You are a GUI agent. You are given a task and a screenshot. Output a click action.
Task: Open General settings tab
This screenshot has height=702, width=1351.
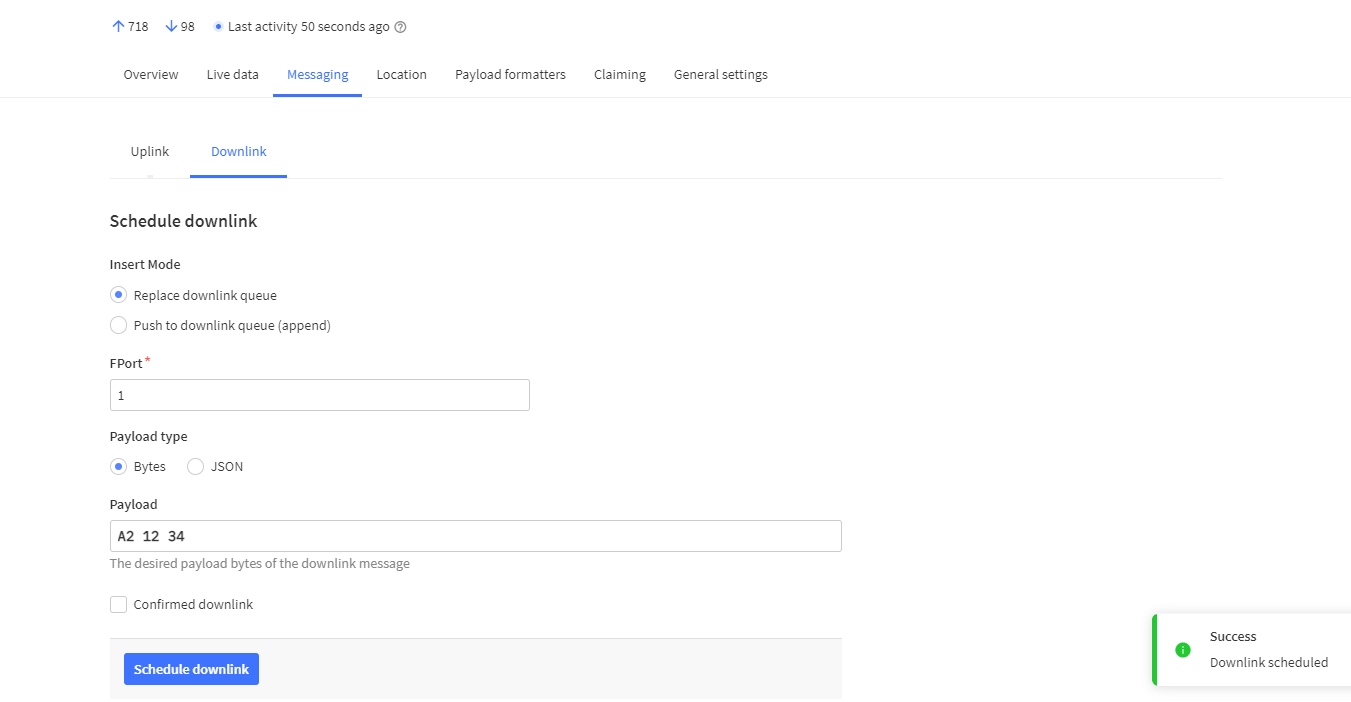[721, 75]
